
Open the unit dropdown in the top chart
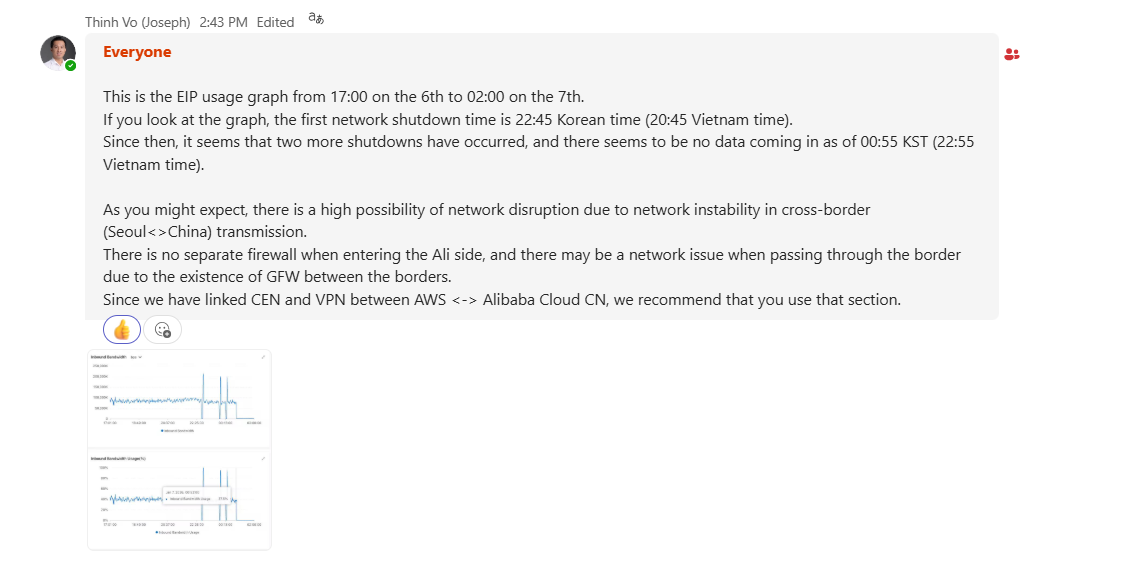coord(136,357)
